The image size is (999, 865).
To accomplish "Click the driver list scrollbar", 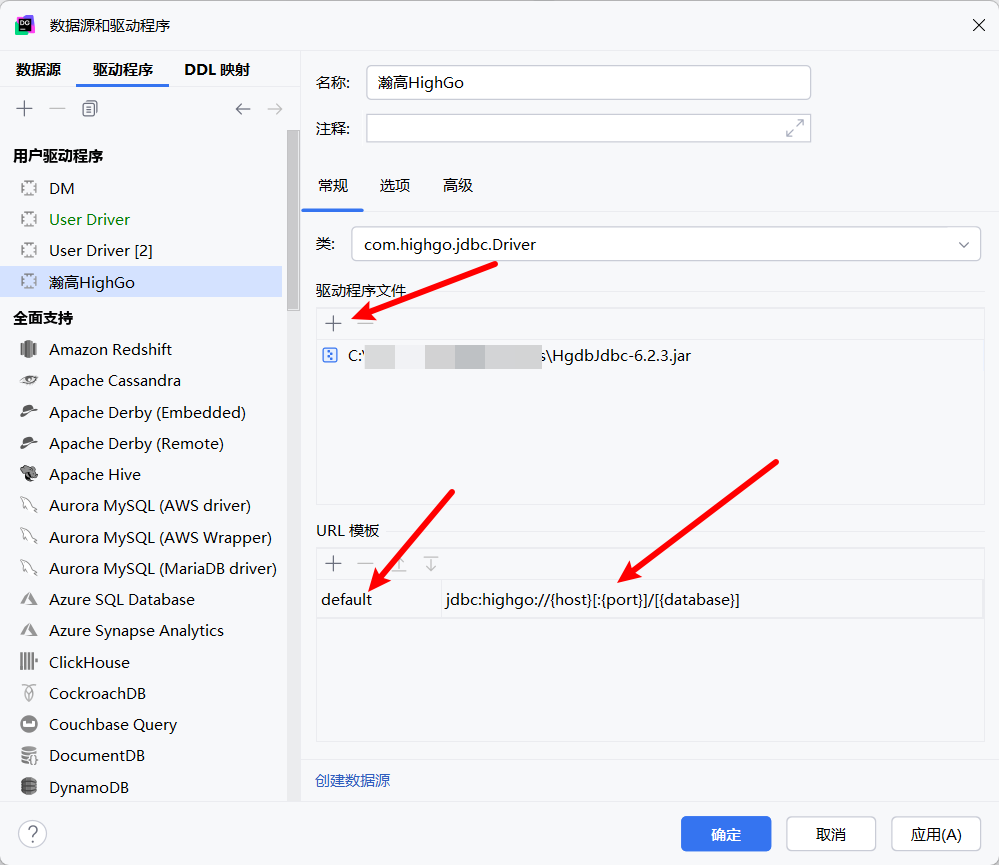I will [x=293, y=220].
